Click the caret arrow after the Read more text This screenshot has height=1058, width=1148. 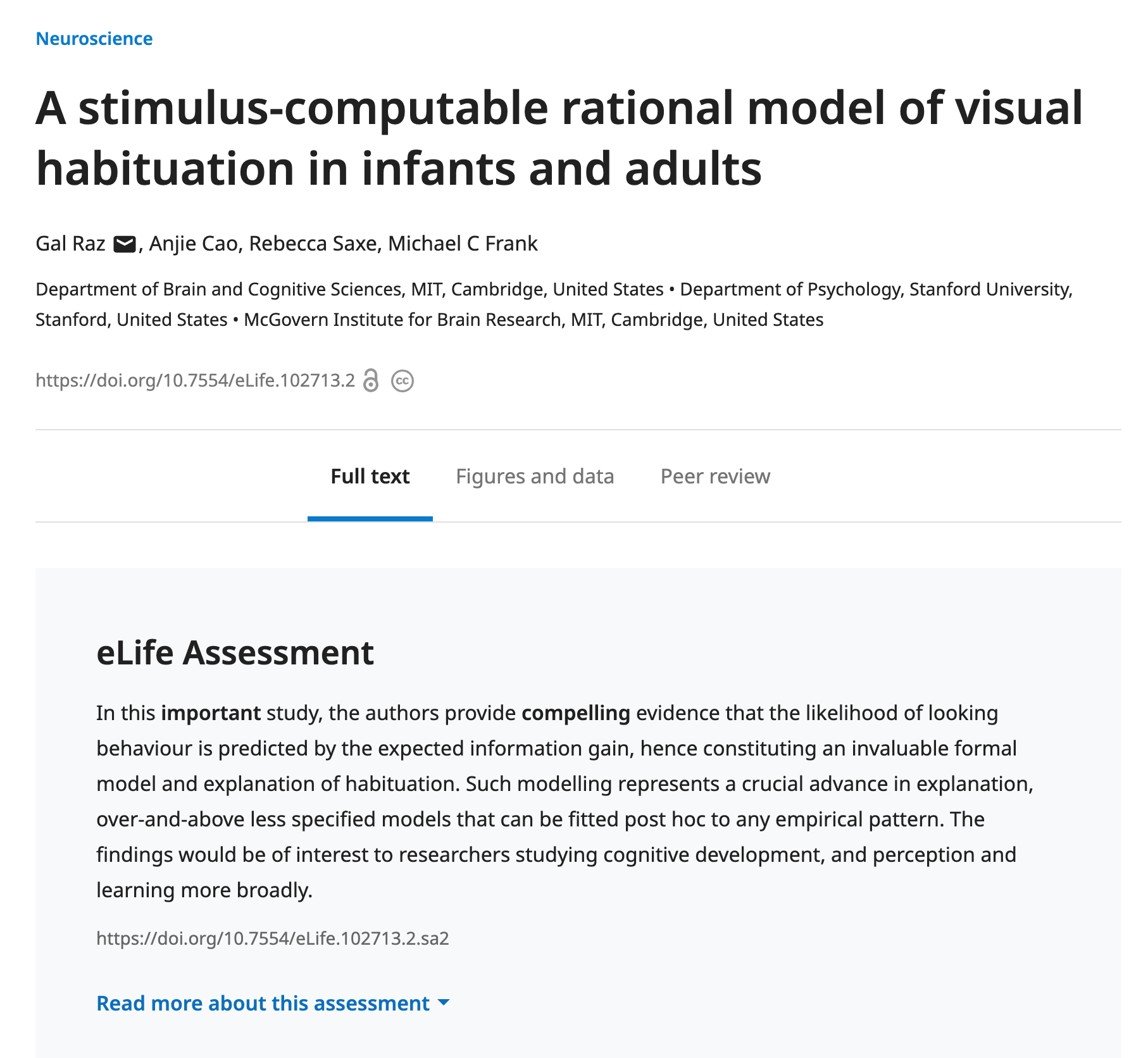click(444, 1002)
